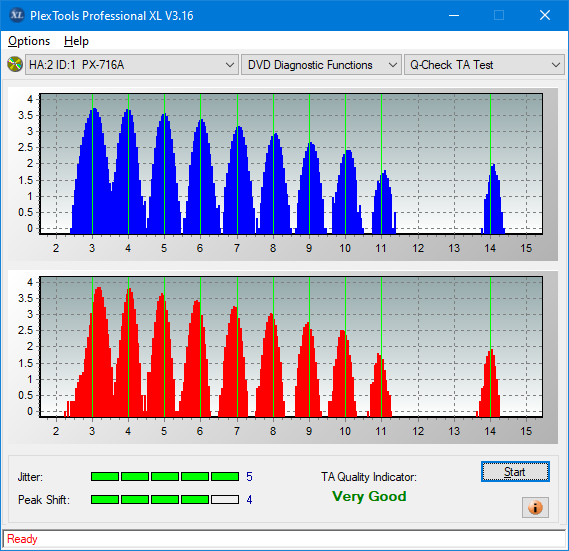Click the blue histogram peak at 14
Viewport: 569px width, 551px height.
coord(493,199)
